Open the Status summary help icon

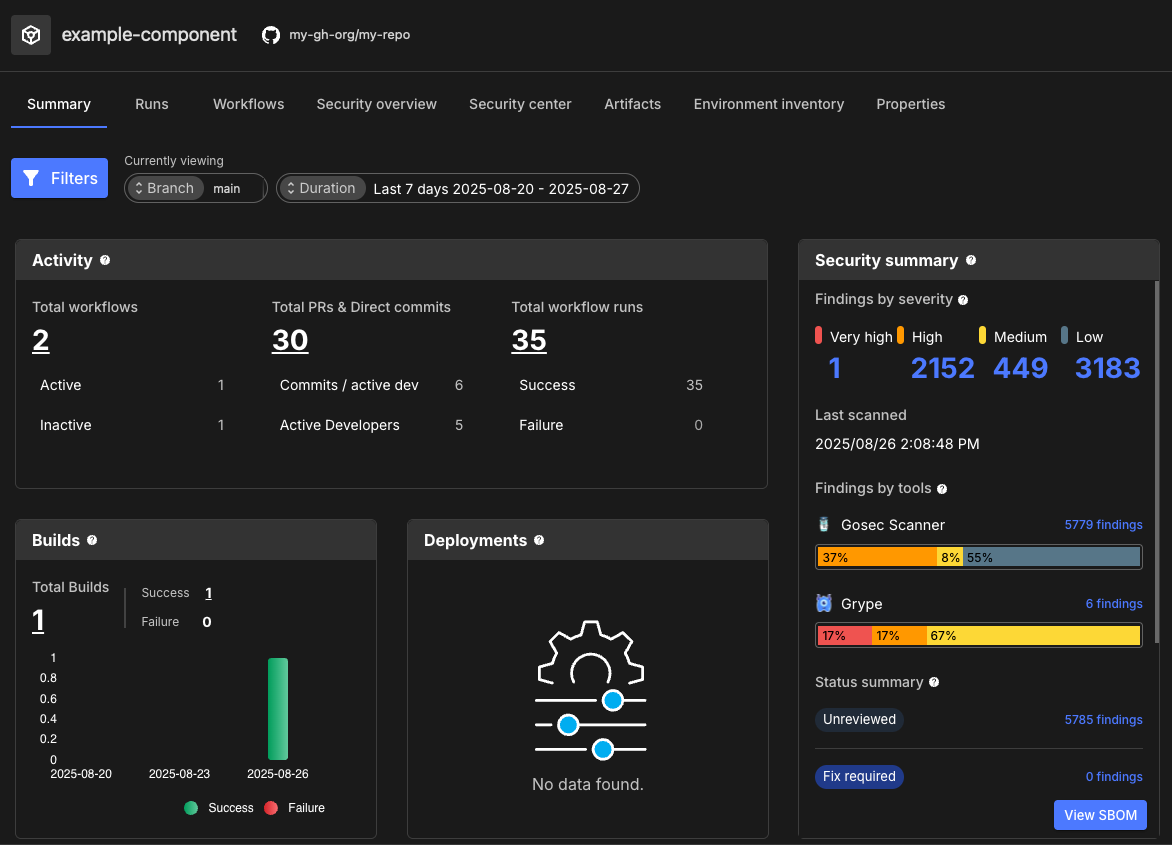click(x=934, y=682)
